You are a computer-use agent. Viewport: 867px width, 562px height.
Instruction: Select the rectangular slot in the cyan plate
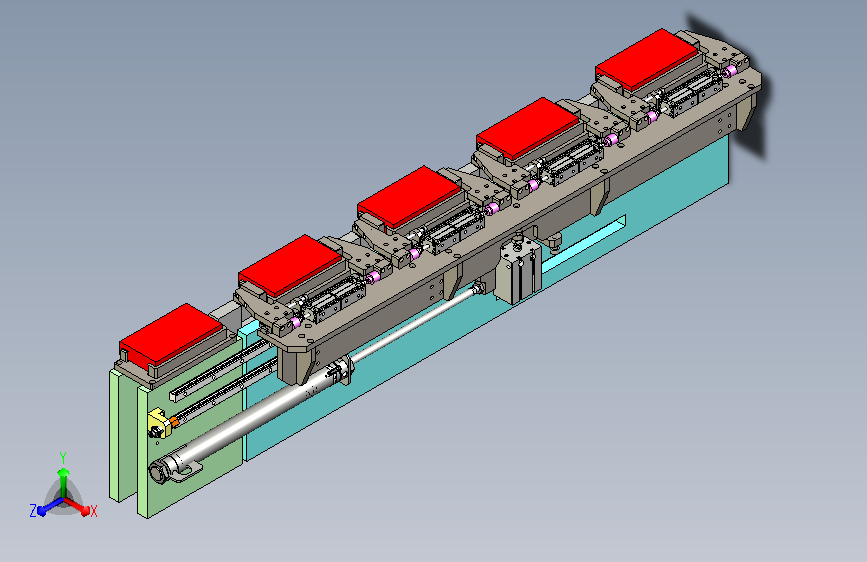pos(583,243)
